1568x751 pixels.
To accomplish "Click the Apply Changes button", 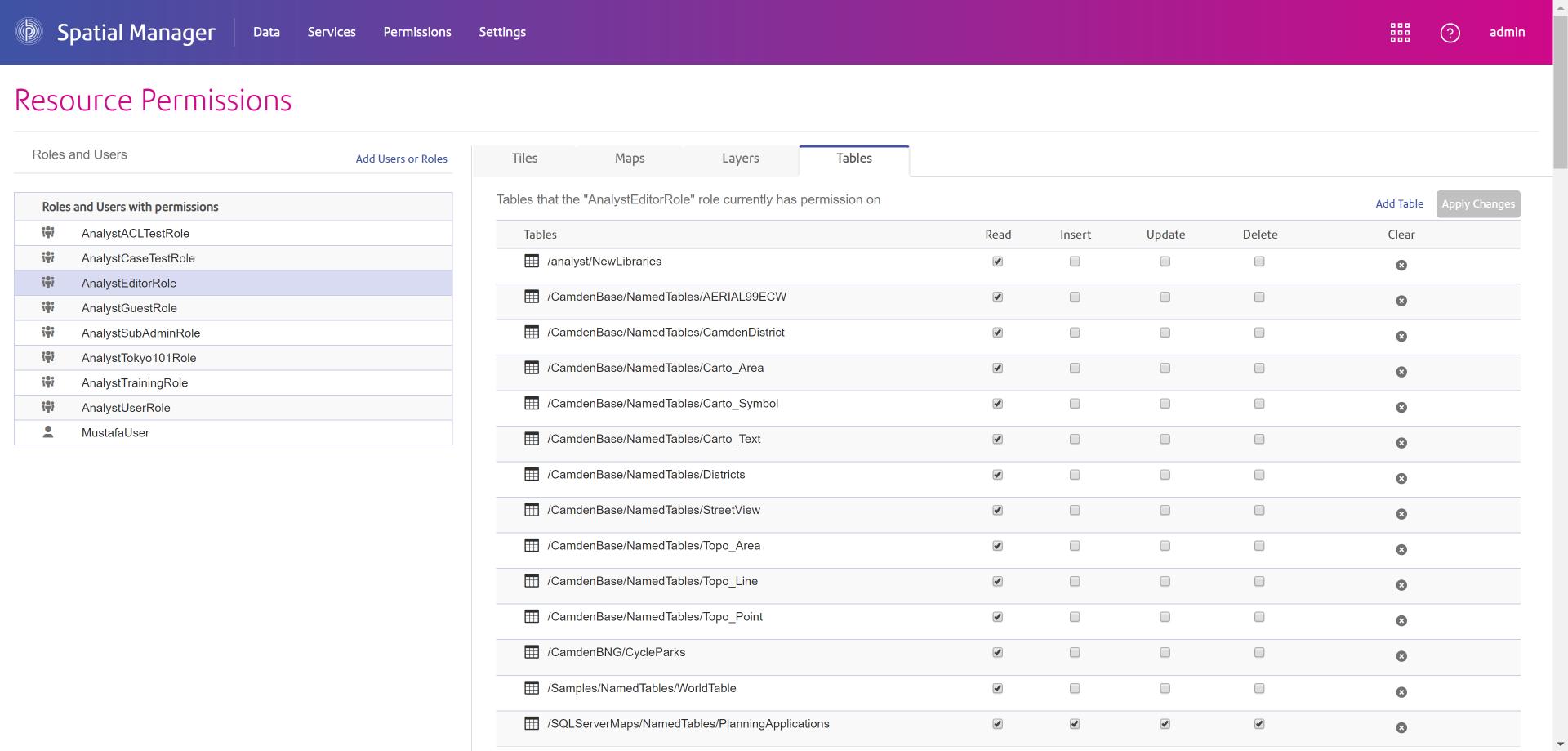I will point(1478,203).
